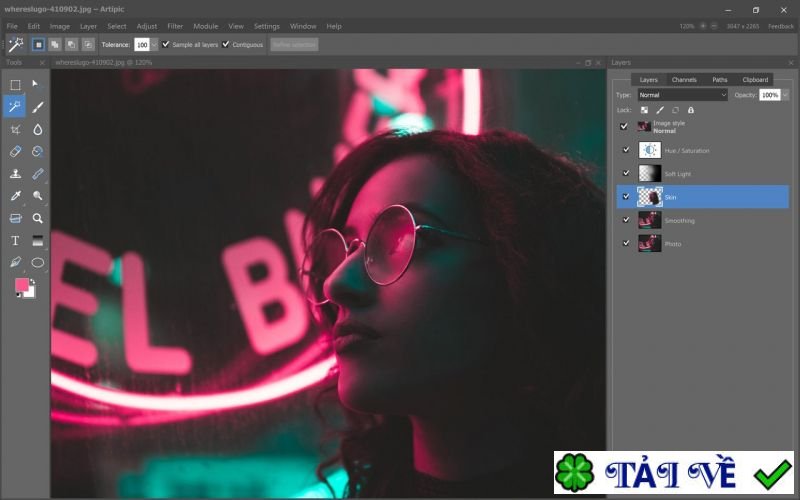This screenshot has height=500, width=800.
Task: Select the Crop tool
Action: pos(15,129)
